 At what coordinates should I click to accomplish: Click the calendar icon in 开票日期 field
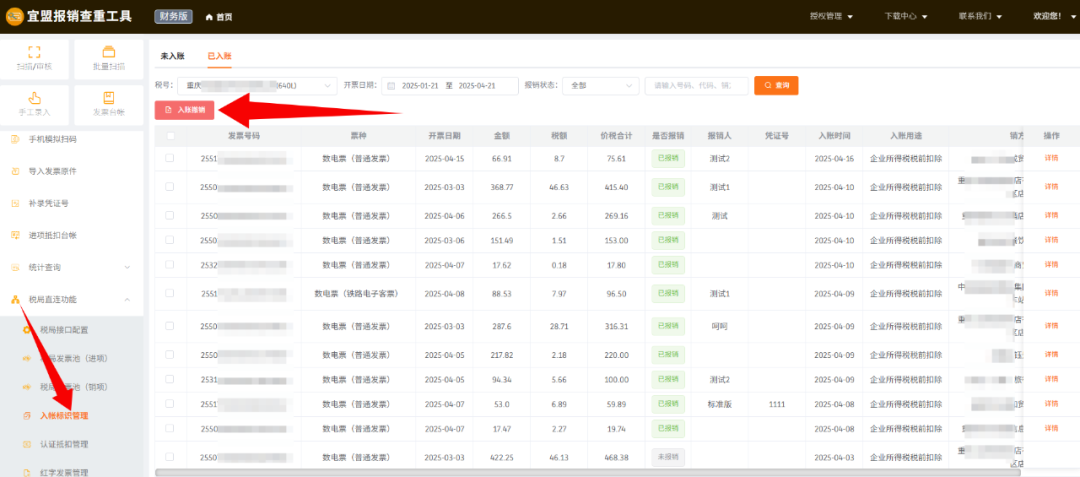tap(391, 86)
